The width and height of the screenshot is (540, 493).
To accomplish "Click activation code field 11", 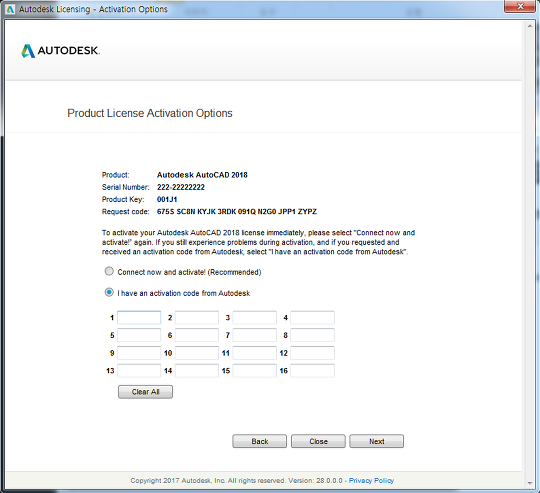I will (x=255, y=353).
